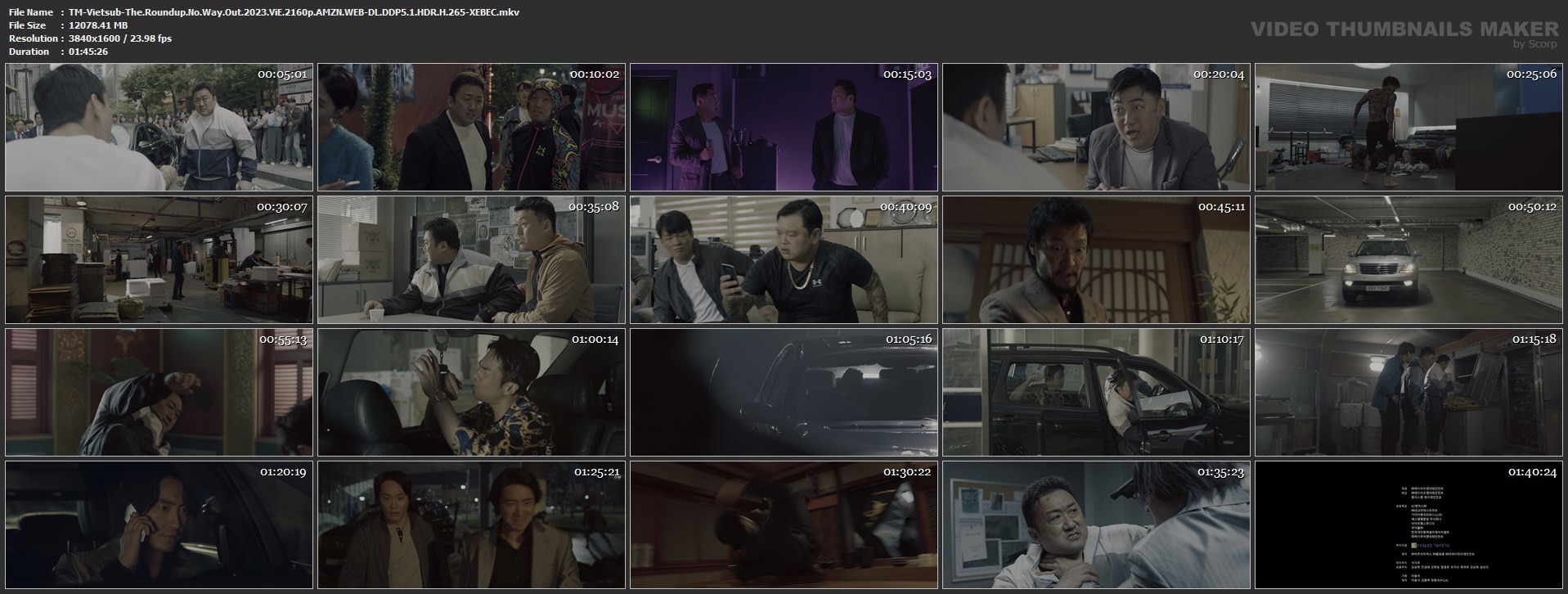This screenshot has width=1568, height=594.
Task: Open the thumbnail timestamped 00:05:01
Action: (159, 127)
